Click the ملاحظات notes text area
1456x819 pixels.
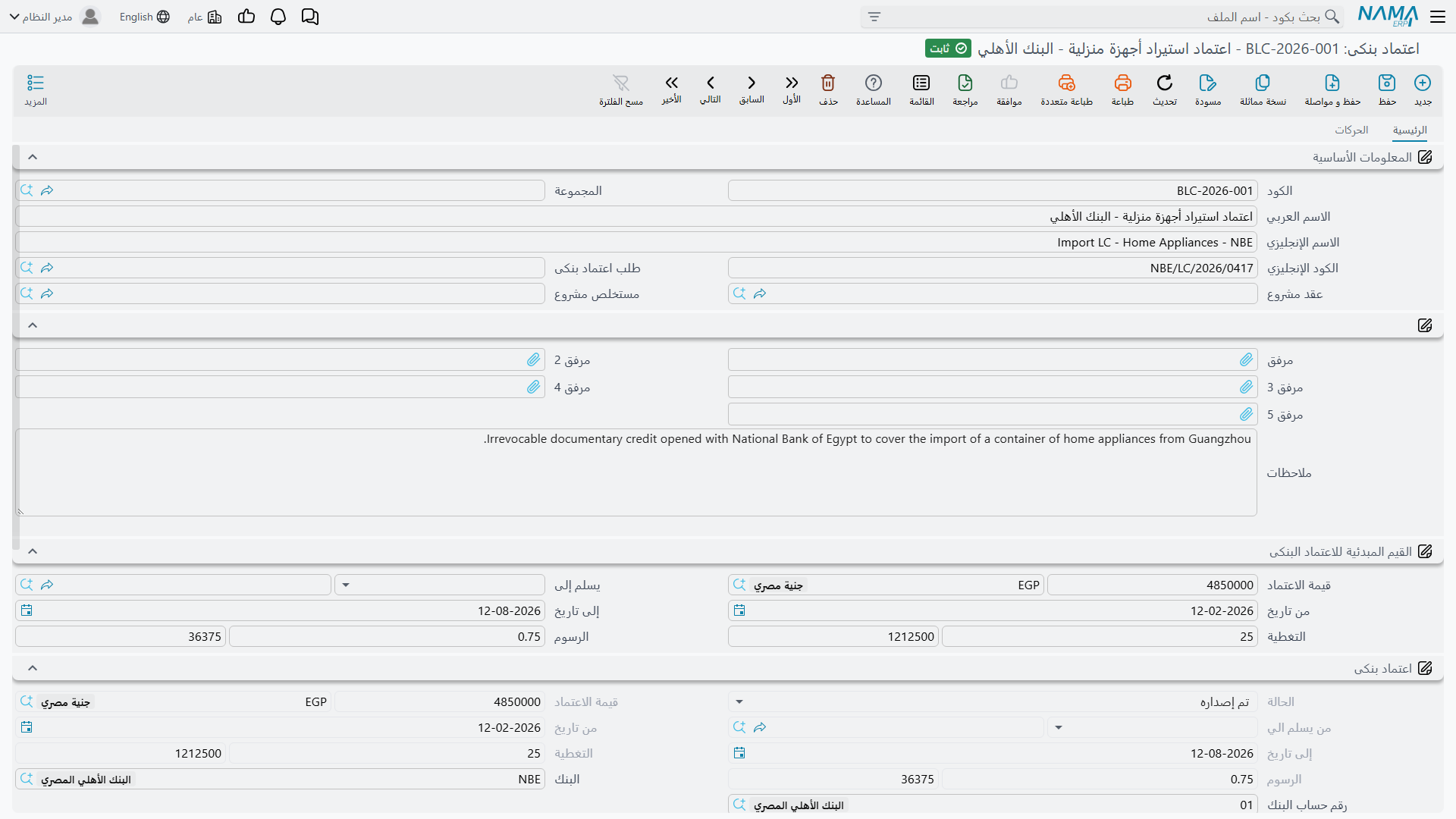(x=636, y=472)
